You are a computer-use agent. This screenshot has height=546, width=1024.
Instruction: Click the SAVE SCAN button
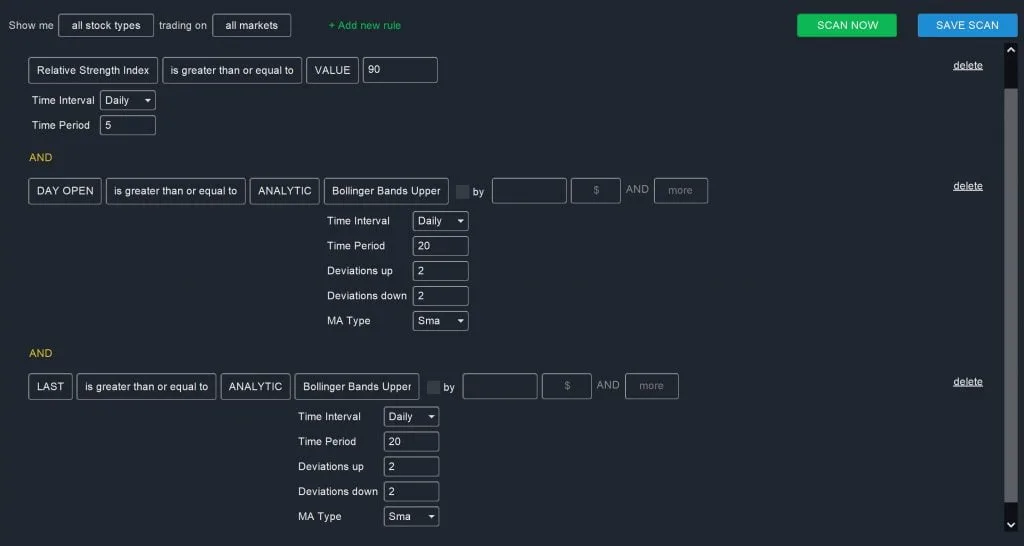(x=967, y=25)
